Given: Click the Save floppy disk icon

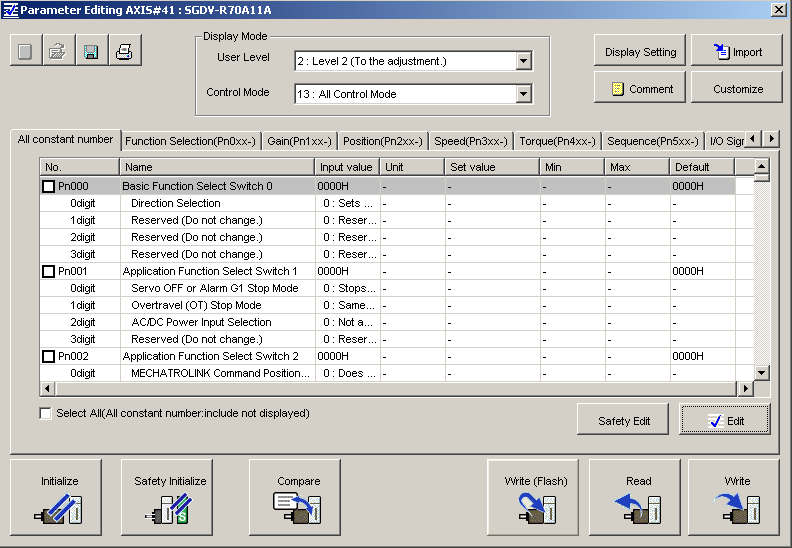Looking at the screenshot, I should [x=91, y=51].
